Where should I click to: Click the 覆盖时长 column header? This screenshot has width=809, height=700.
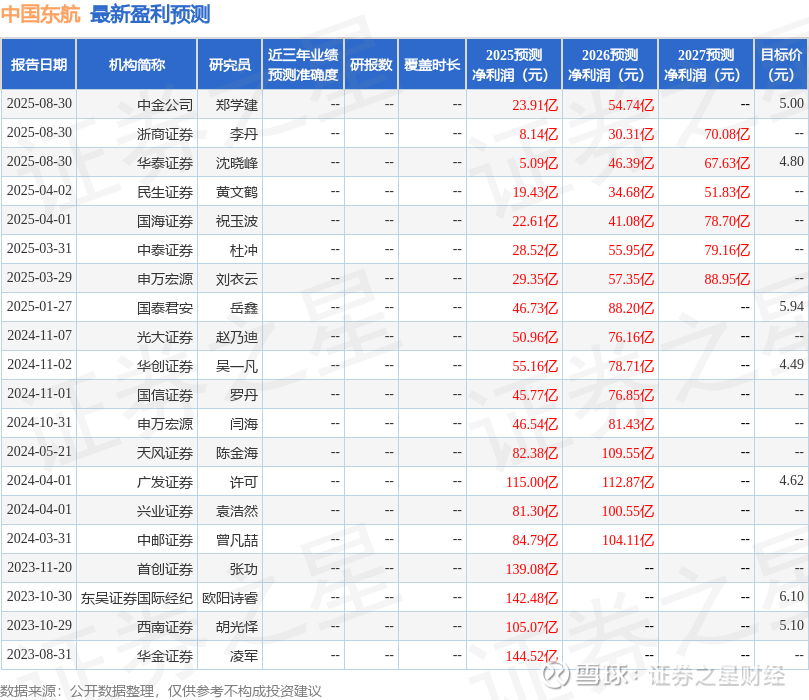point(432,64)
